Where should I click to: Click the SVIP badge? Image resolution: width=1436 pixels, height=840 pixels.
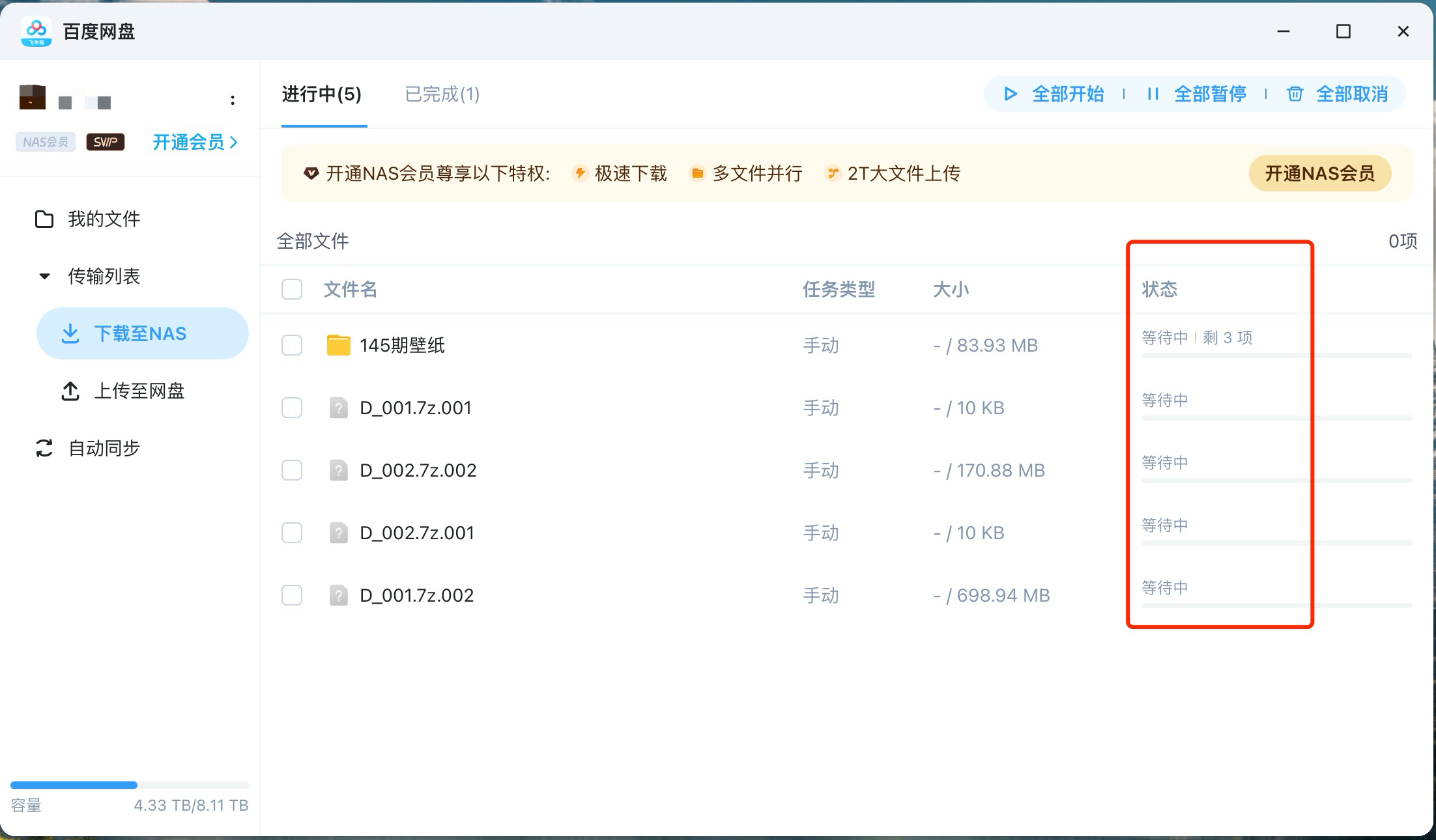[106, 142]
